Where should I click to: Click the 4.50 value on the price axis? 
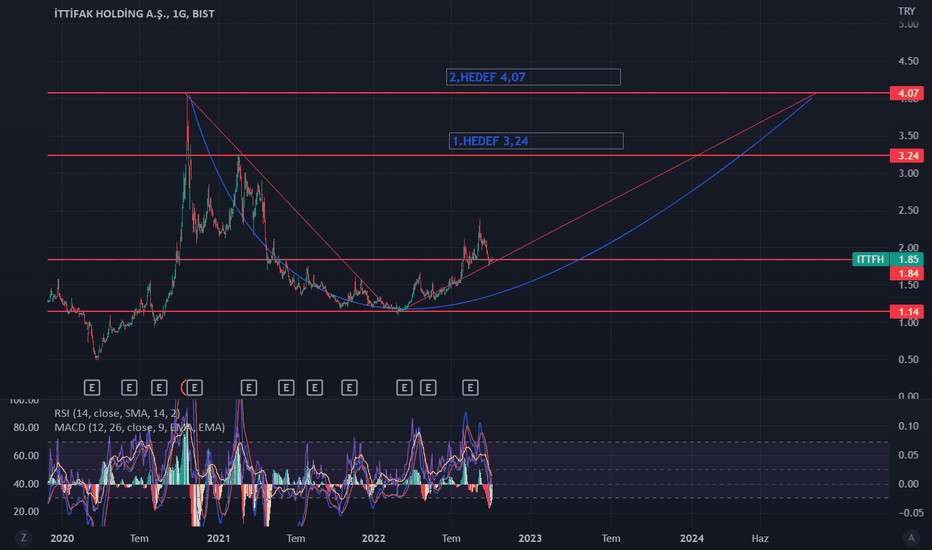[908, 61]
